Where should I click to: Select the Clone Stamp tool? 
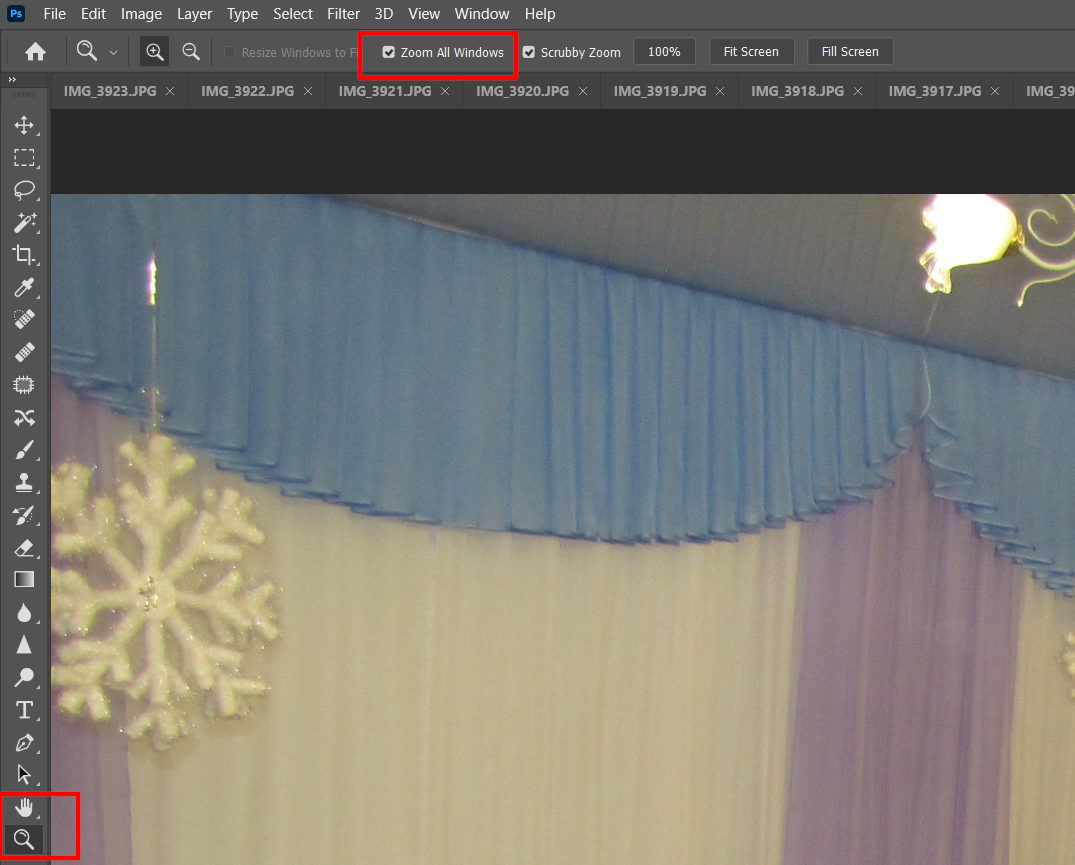click(24, 483)
